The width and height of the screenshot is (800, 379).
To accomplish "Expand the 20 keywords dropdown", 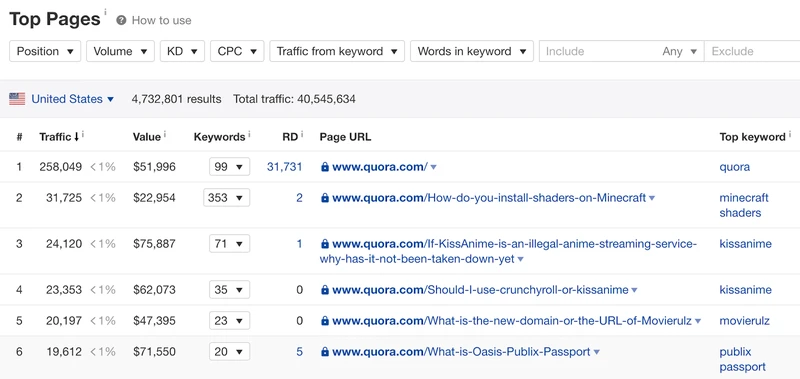I will click(229, 351).
